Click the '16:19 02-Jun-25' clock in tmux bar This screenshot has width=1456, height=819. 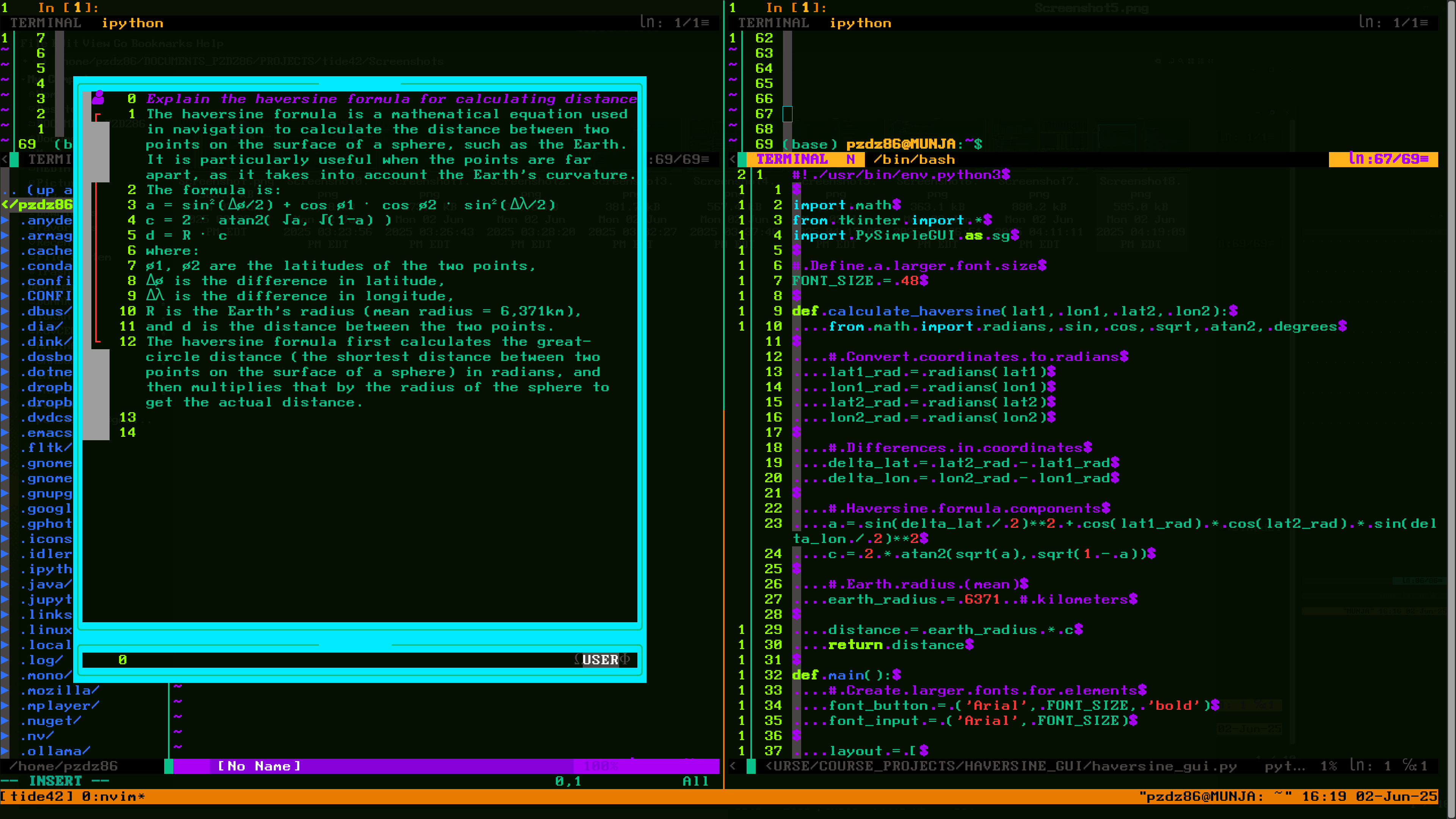tap(1370, 796)
